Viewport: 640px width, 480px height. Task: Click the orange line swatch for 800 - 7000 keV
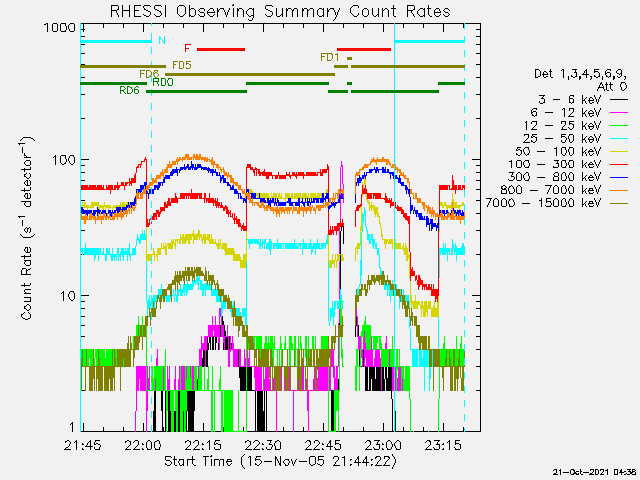(x=619, y=190)
